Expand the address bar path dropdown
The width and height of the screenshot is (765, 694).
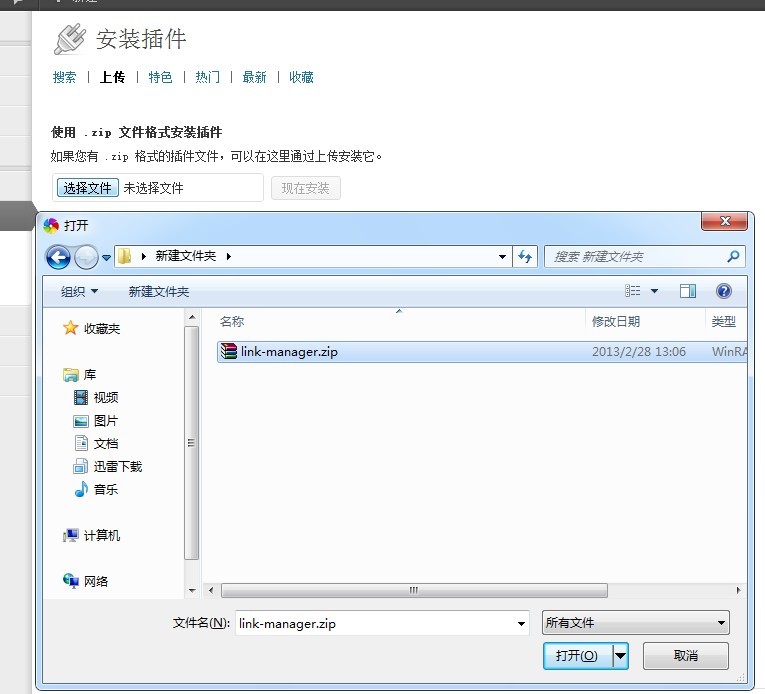[503, 257]
